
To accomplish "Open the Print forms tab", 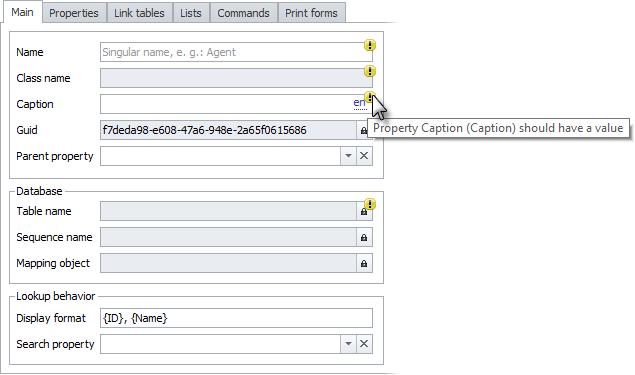I will point(311,13).
